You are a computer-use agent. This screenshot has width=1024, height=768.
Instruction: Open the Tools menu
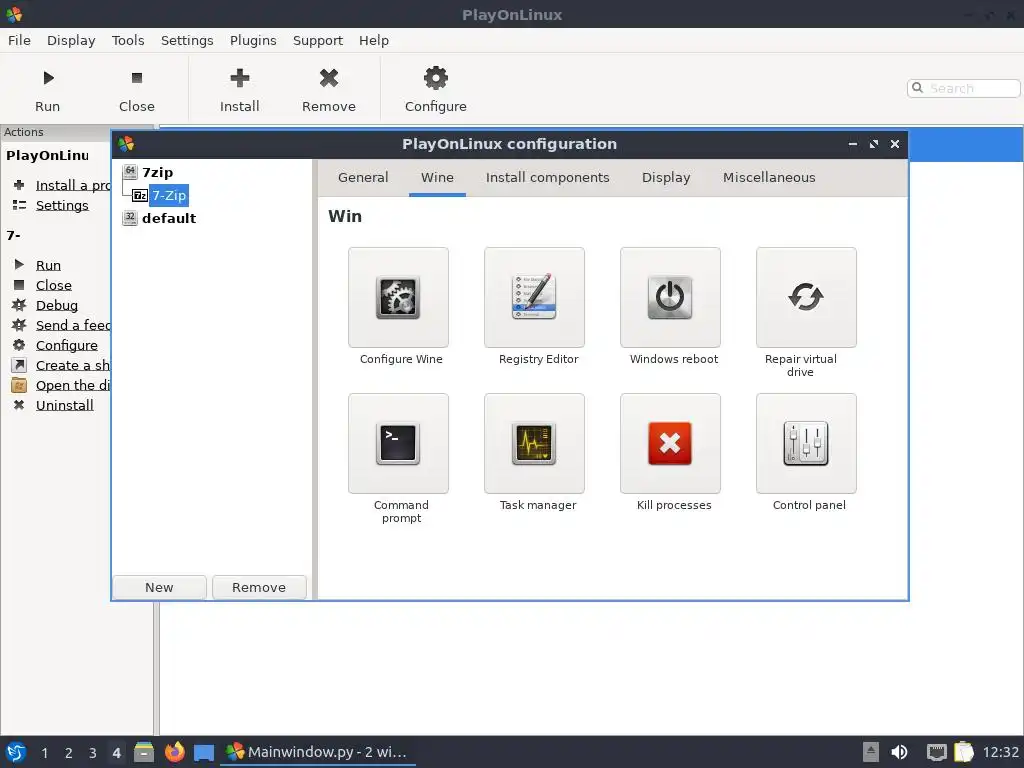[x=128, y=40]
